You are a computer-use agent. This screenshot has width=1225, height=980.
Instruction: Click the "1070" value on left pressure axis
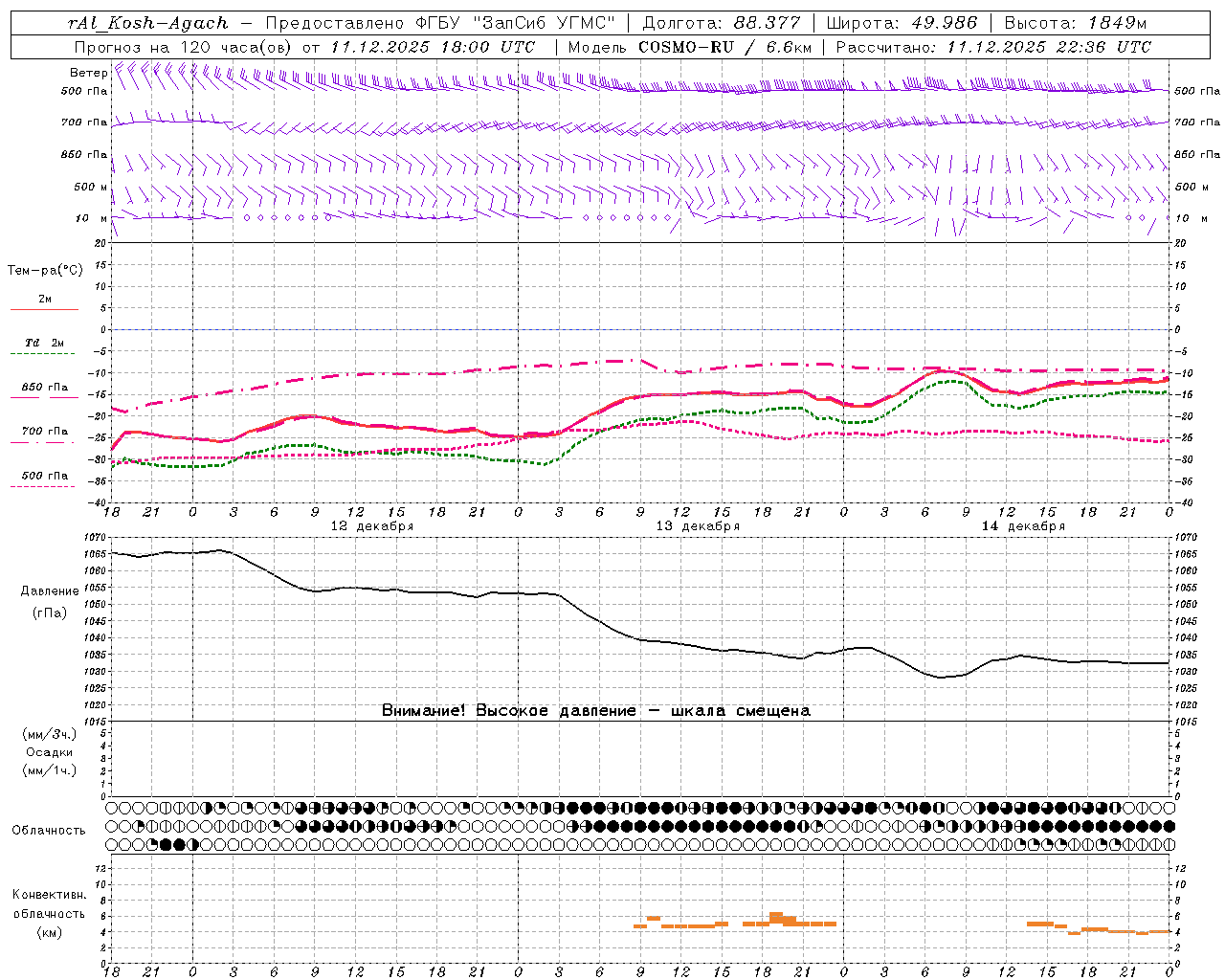coord(96,538)
